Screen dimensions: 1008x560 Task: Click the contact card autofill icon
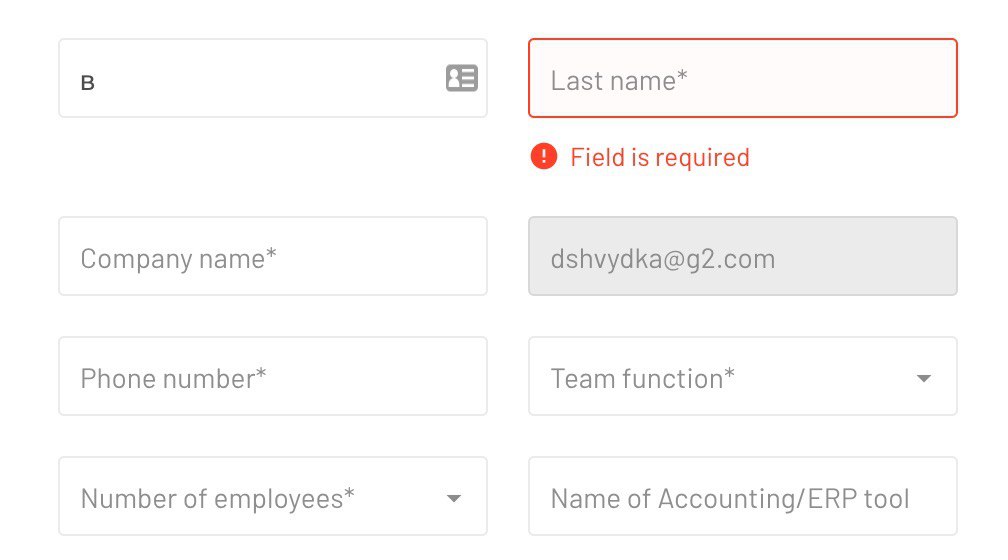tap(462, 78)
